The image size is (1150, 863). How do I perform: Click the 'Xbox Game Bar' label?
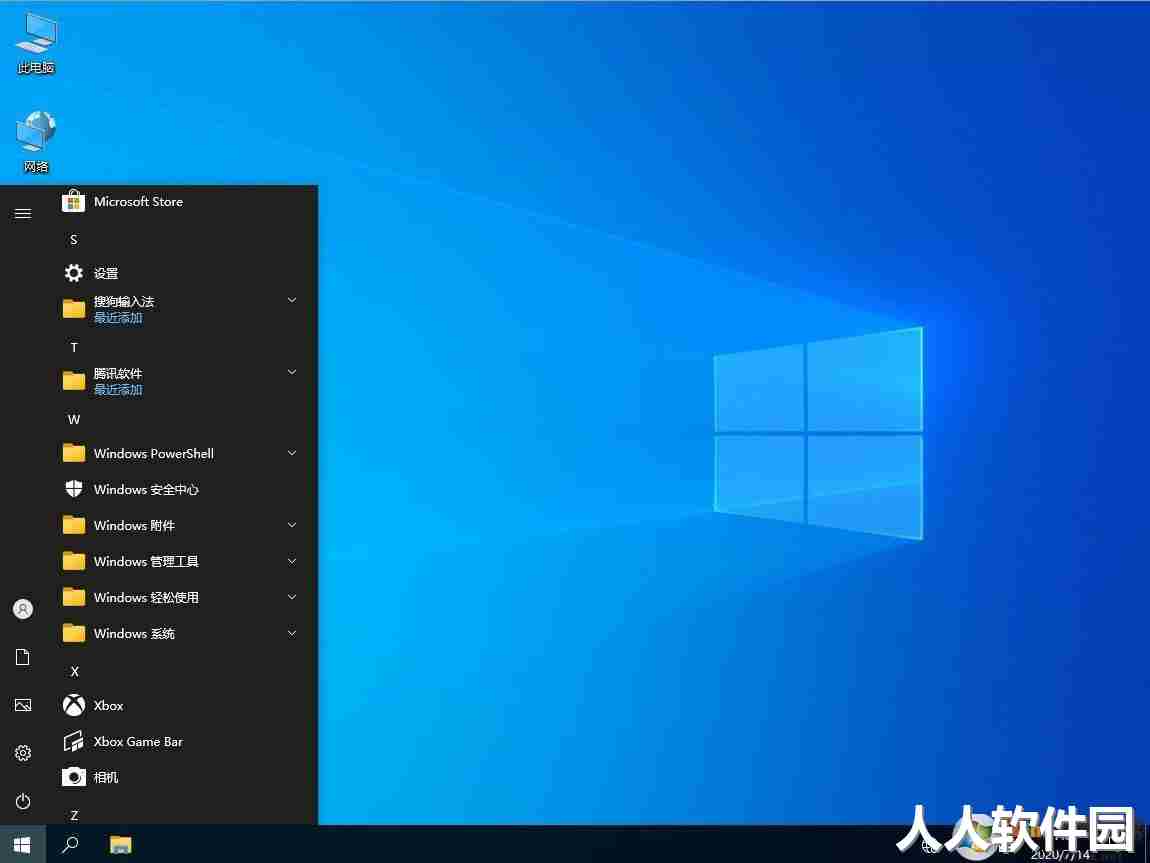click(x=138, y=742)
